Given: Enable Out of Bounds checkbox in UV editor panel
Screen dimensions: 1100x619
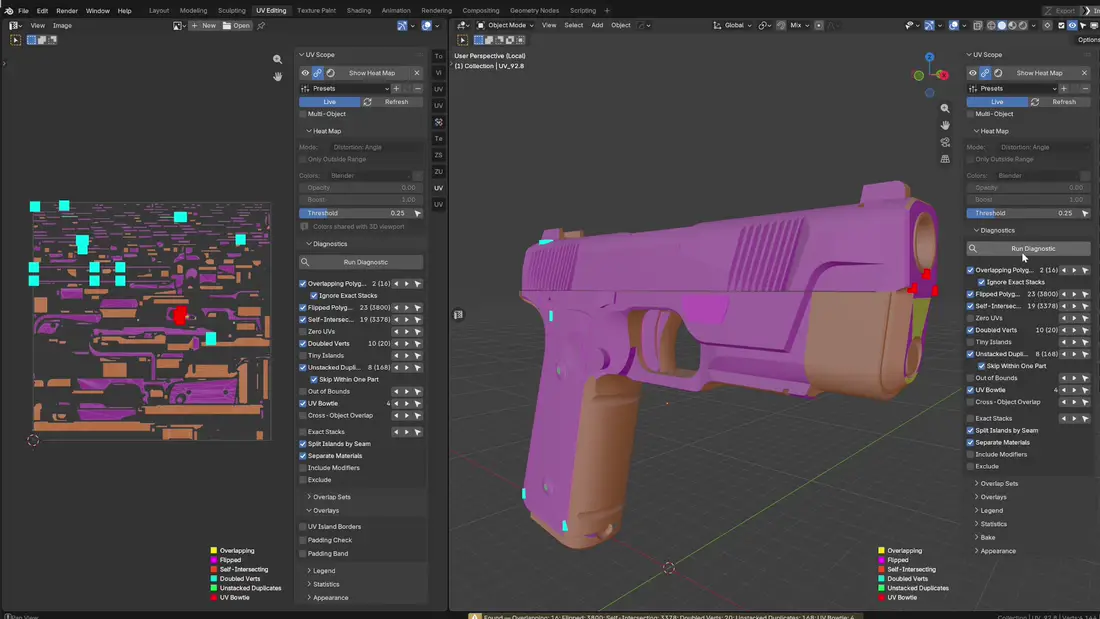Looking at the screenshot, I should click(303, 392).
